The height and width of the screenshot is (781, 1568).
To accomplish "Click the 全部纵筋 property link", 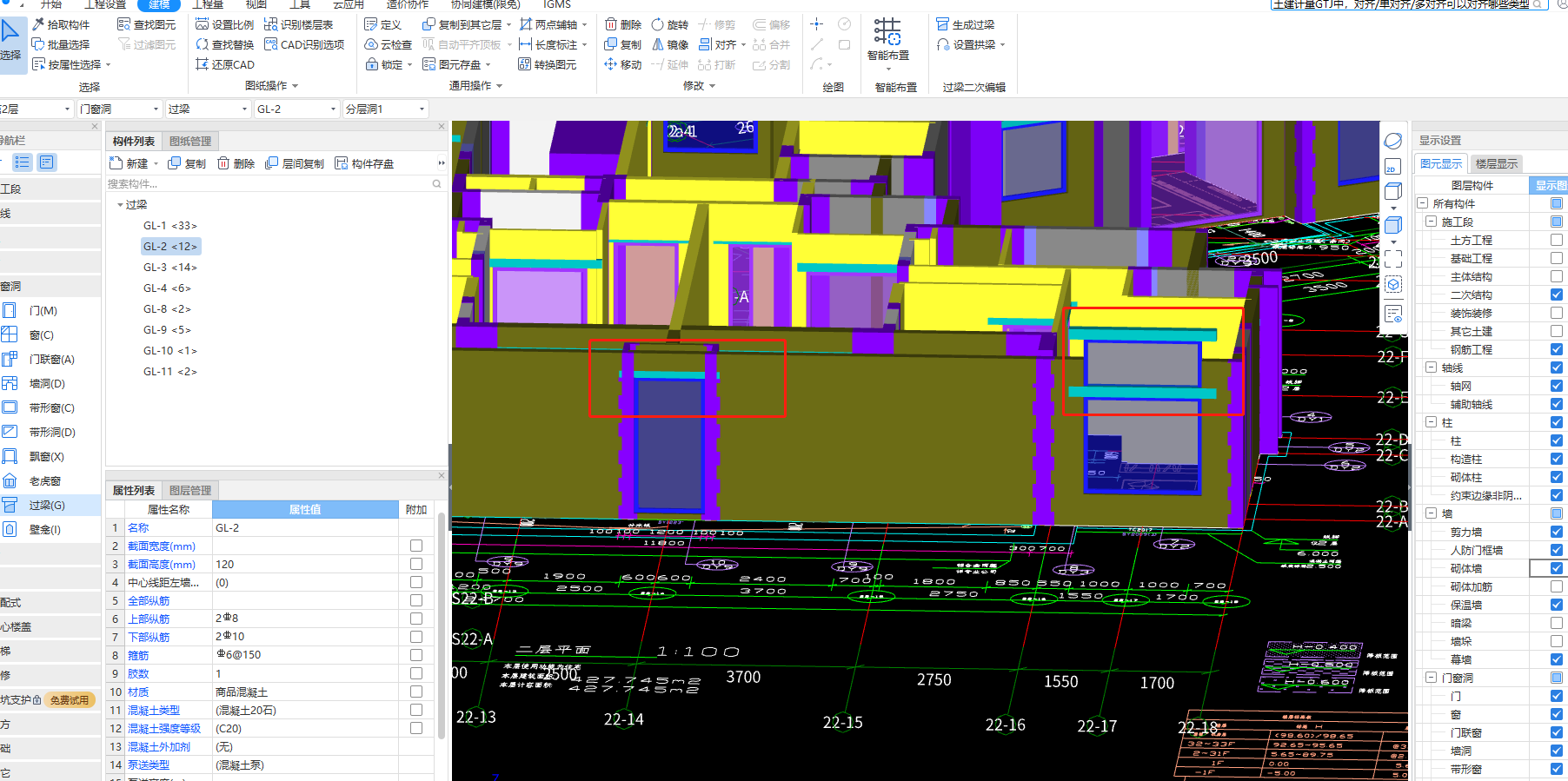I will pyautogui.click(x=149, y=600).
